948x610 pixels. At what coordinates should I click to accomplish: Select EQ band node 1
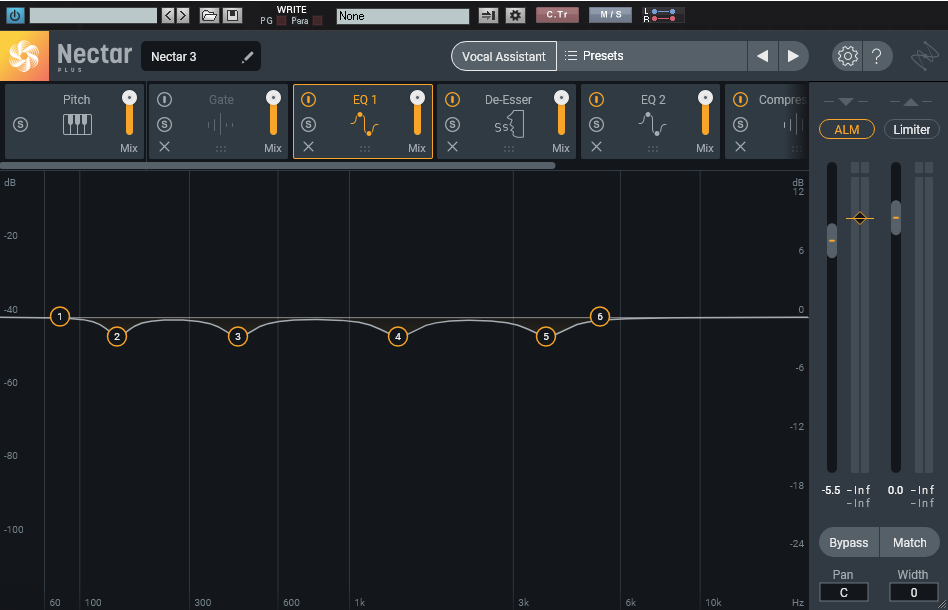[59, 316]
